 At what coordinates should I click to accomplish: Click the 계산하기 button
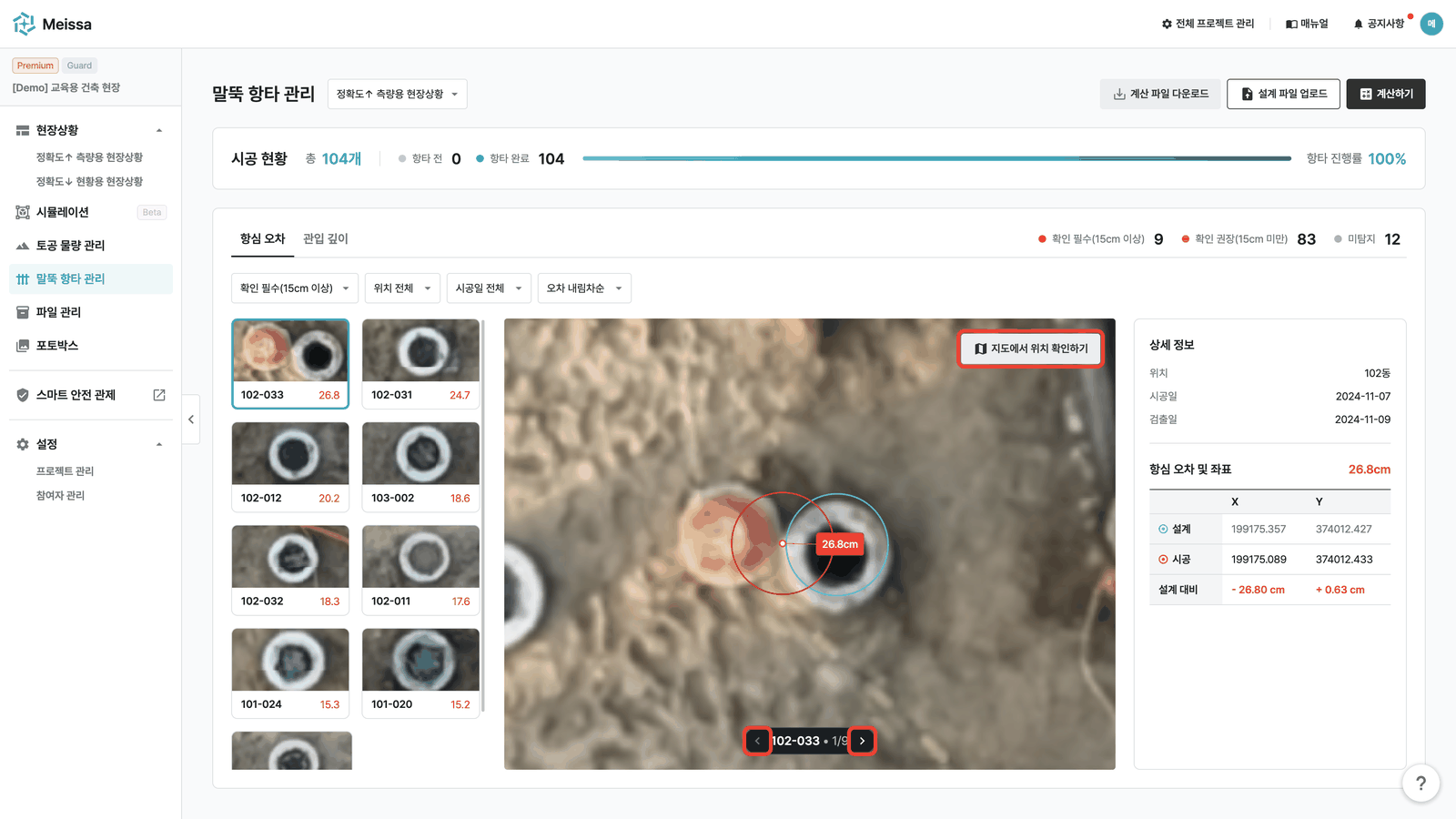pos(1386,94)
